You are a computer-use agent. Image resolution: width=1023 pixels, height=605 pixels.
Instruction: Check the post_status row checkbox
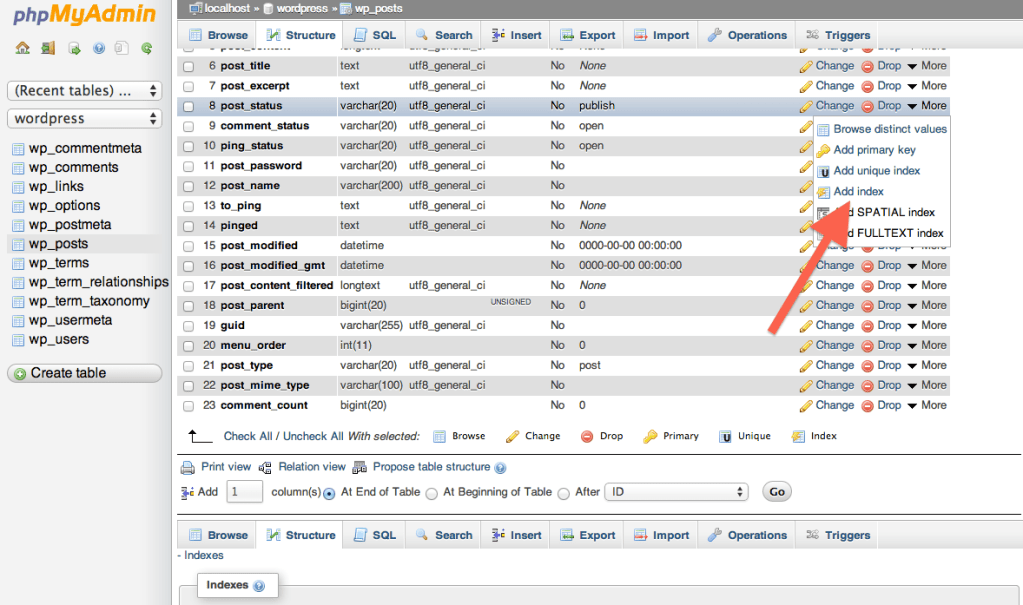coord(188,106)
